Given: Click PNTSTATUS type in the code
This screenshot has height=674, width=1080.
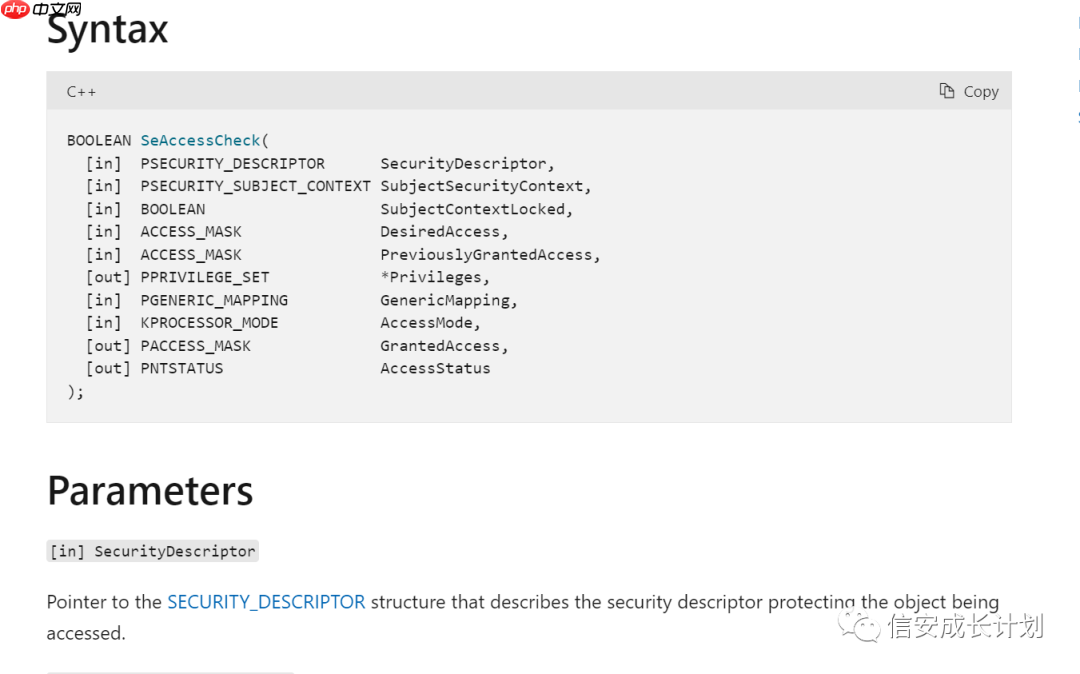Looking at the screenshot, I should tap(182, 368).
